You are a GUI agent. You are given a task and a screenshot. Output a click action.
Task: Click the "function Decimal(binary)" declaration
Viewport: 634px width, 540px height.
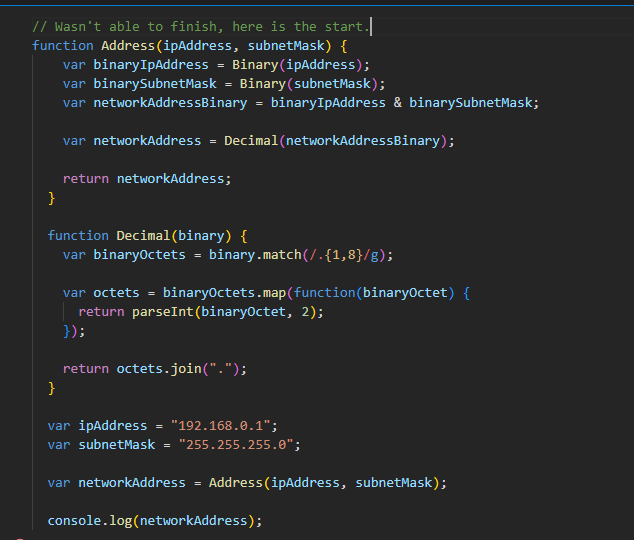(147, 236)
